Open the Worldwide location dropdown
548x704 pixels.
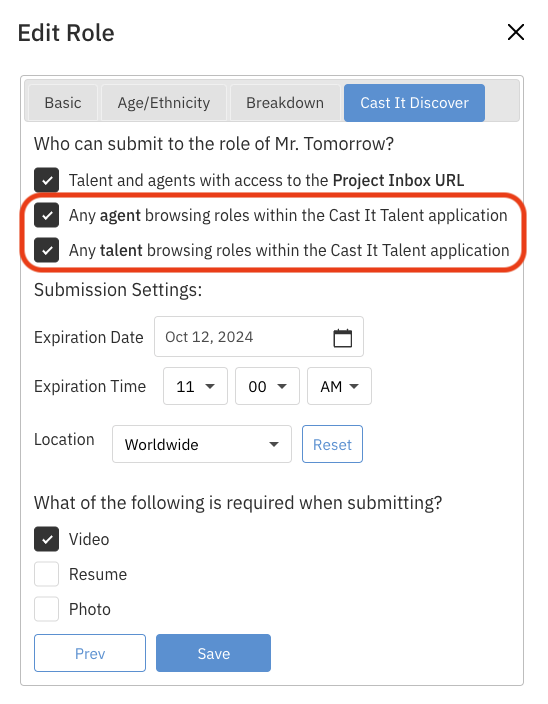[202, 444]
